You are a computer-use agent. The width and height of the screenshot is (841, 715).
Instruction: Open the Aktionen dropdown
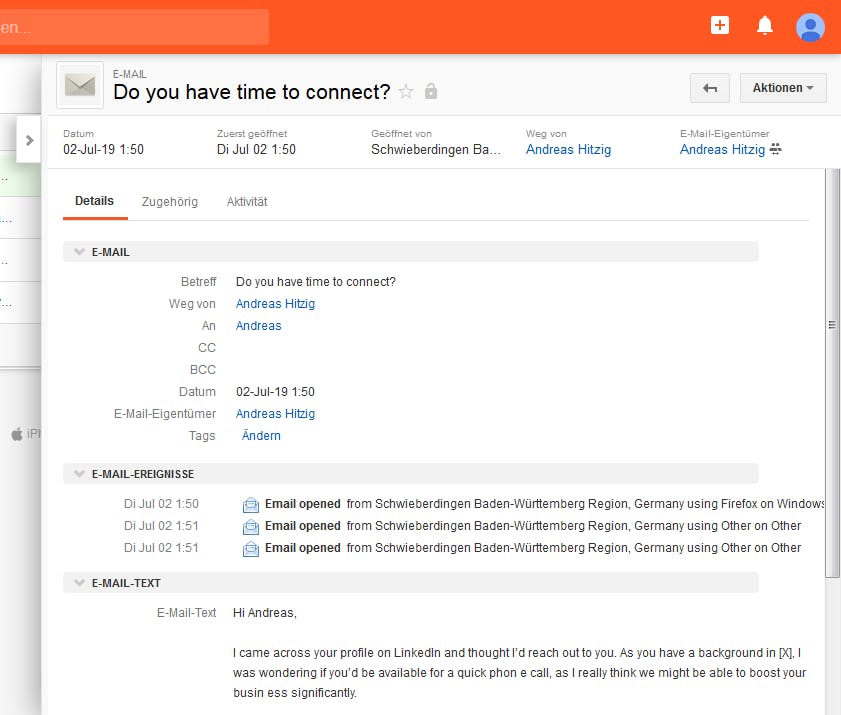(x=783, y=88)
